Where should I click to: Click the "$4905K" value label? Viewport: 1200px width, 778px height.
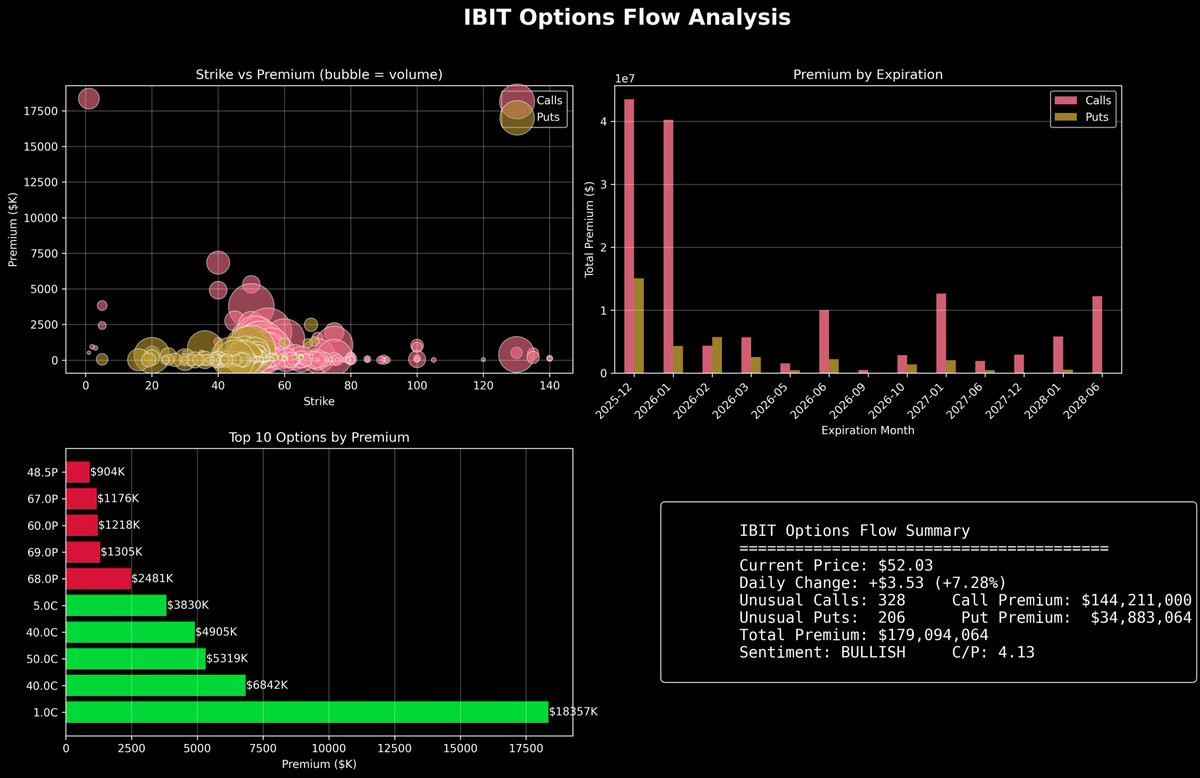[x=216, y=632]
